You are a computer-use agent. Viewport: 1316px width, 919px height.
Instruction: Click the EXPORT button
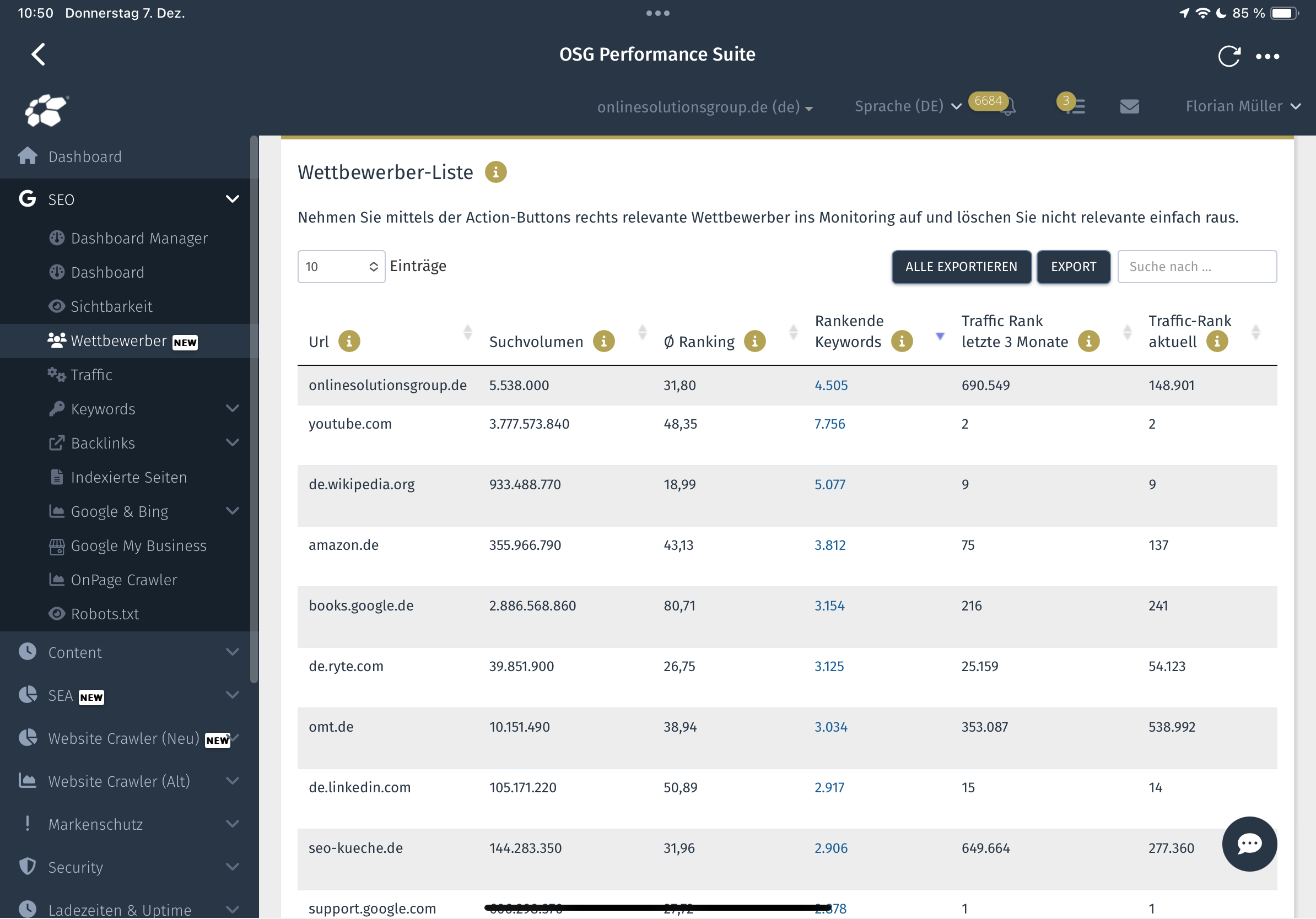(1073, 267)
